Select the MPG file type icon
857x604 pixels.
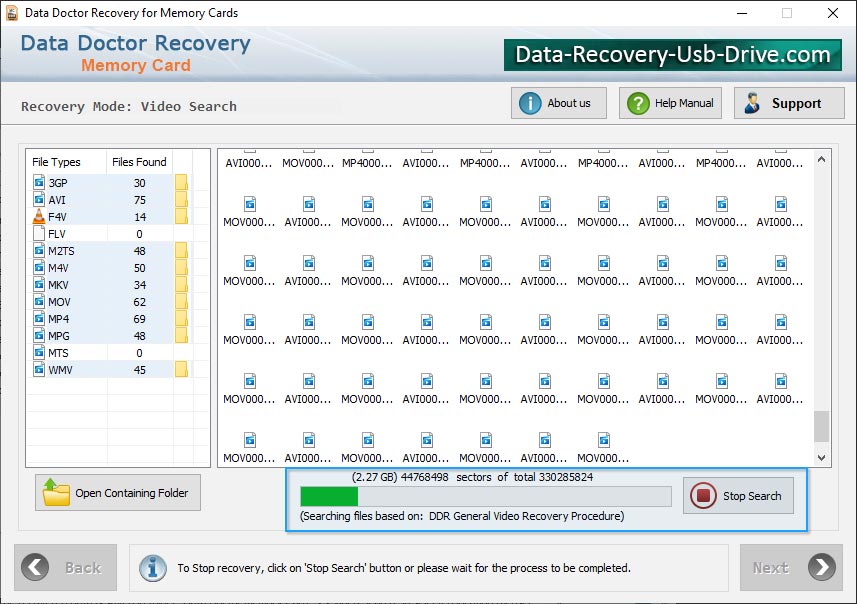pyautogui.click(x=39, y=335)
